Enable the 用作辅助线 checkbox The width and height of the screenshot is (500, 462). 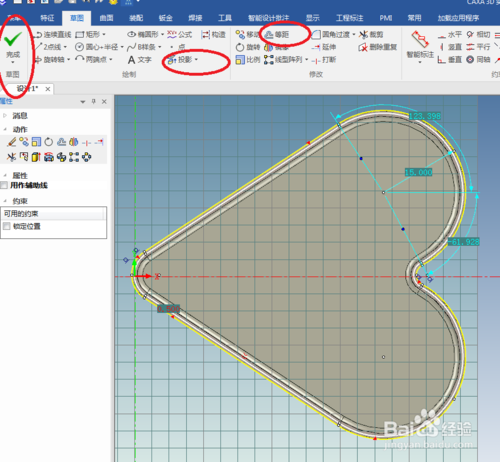pos(4,185)
